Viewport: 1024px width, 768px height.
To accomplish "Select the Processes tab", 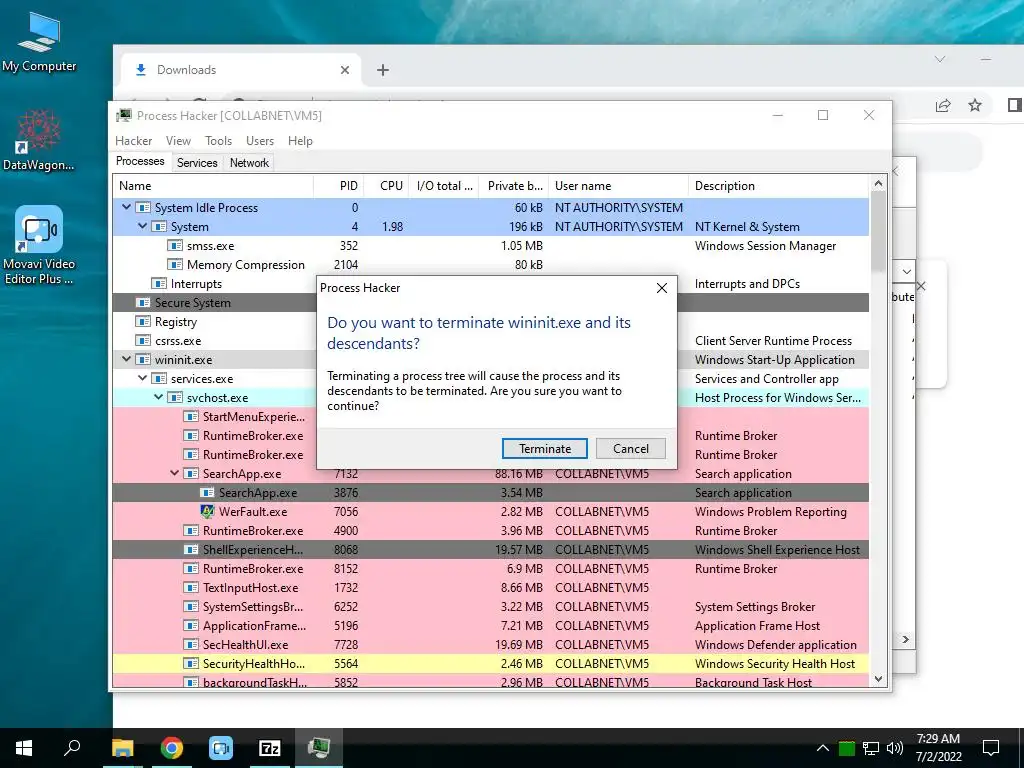I will tap(140, 161).
